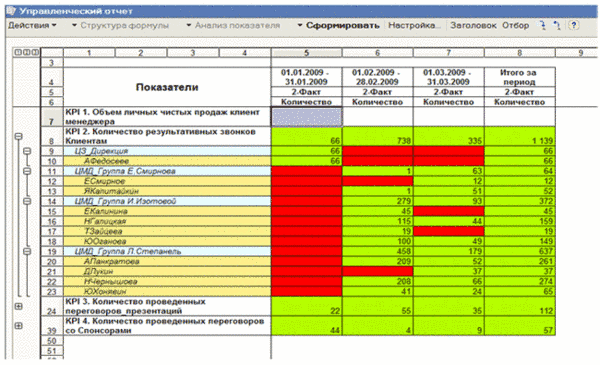
Task: Select the НГалицкая row label
Action: pos(167,221)
